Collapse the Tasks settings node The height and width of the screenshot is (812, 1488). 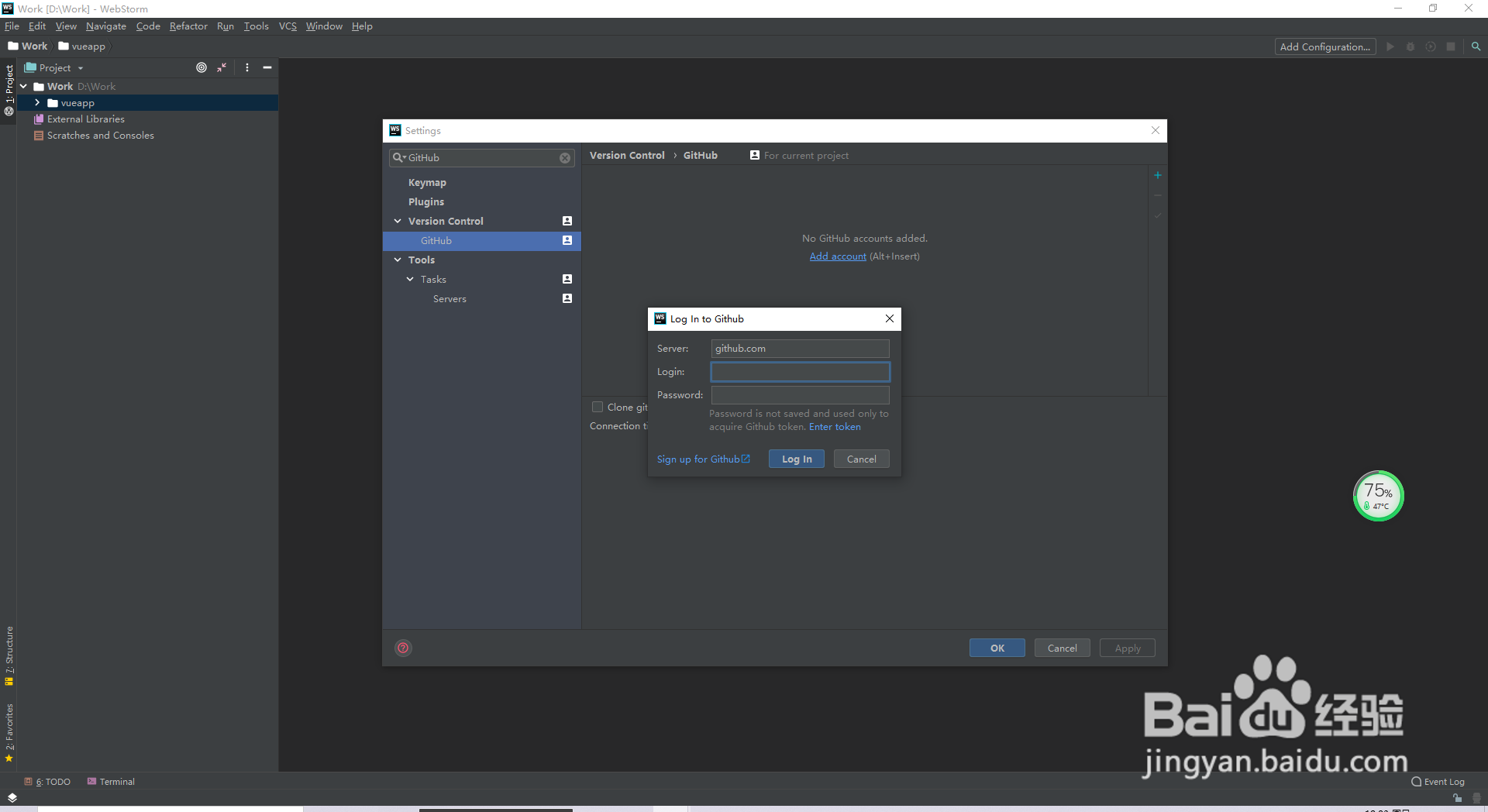tap(410, 279)
